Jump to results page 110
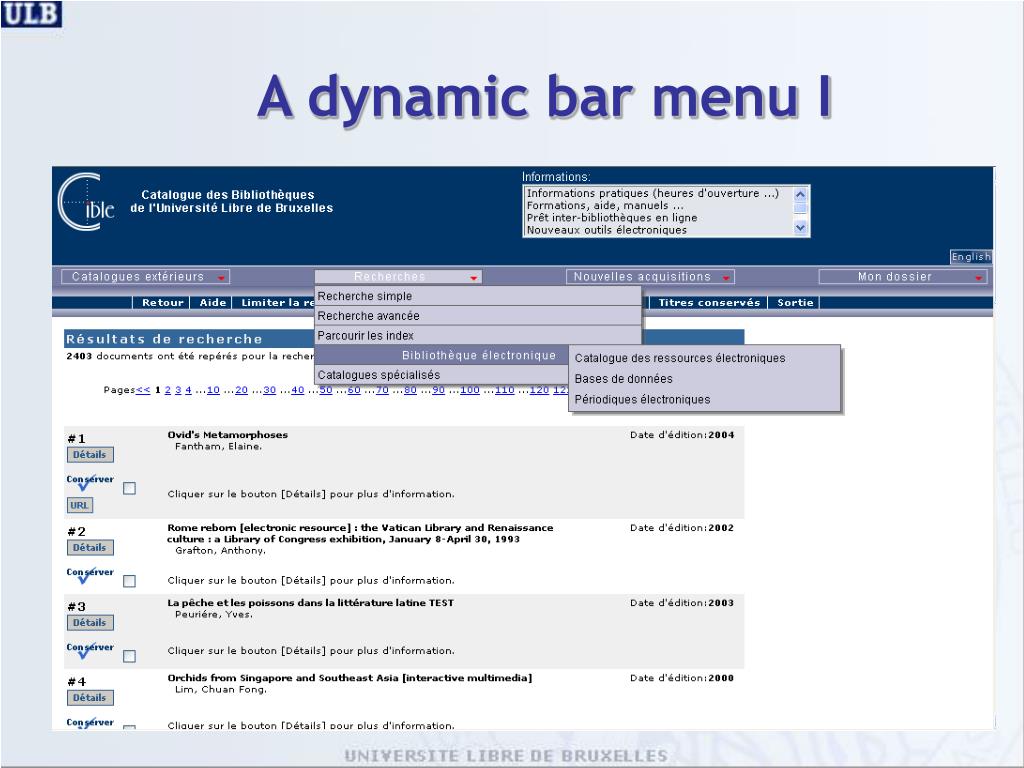 [x=504, y=390]
